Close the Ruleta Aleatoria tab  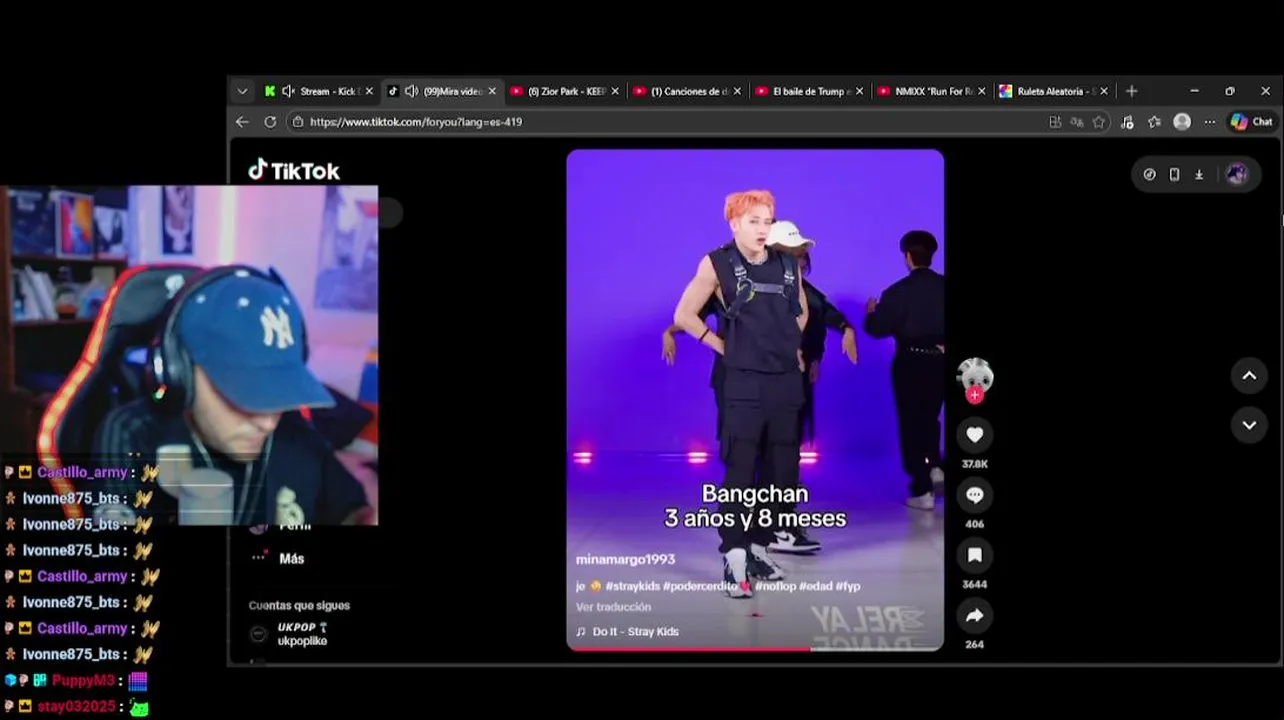click(x=1104, y=91)
